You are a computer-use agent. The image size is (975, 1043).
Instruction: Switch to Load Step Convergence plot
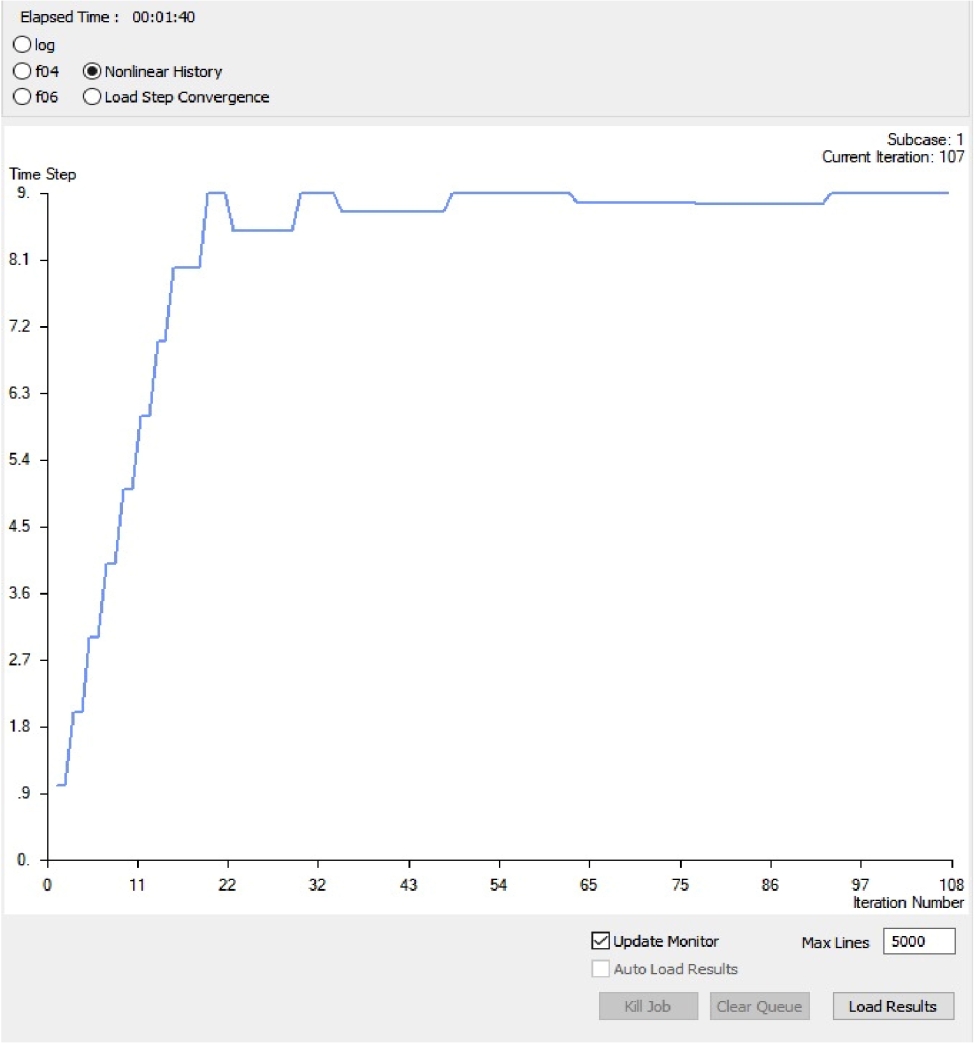pos(93,97)
